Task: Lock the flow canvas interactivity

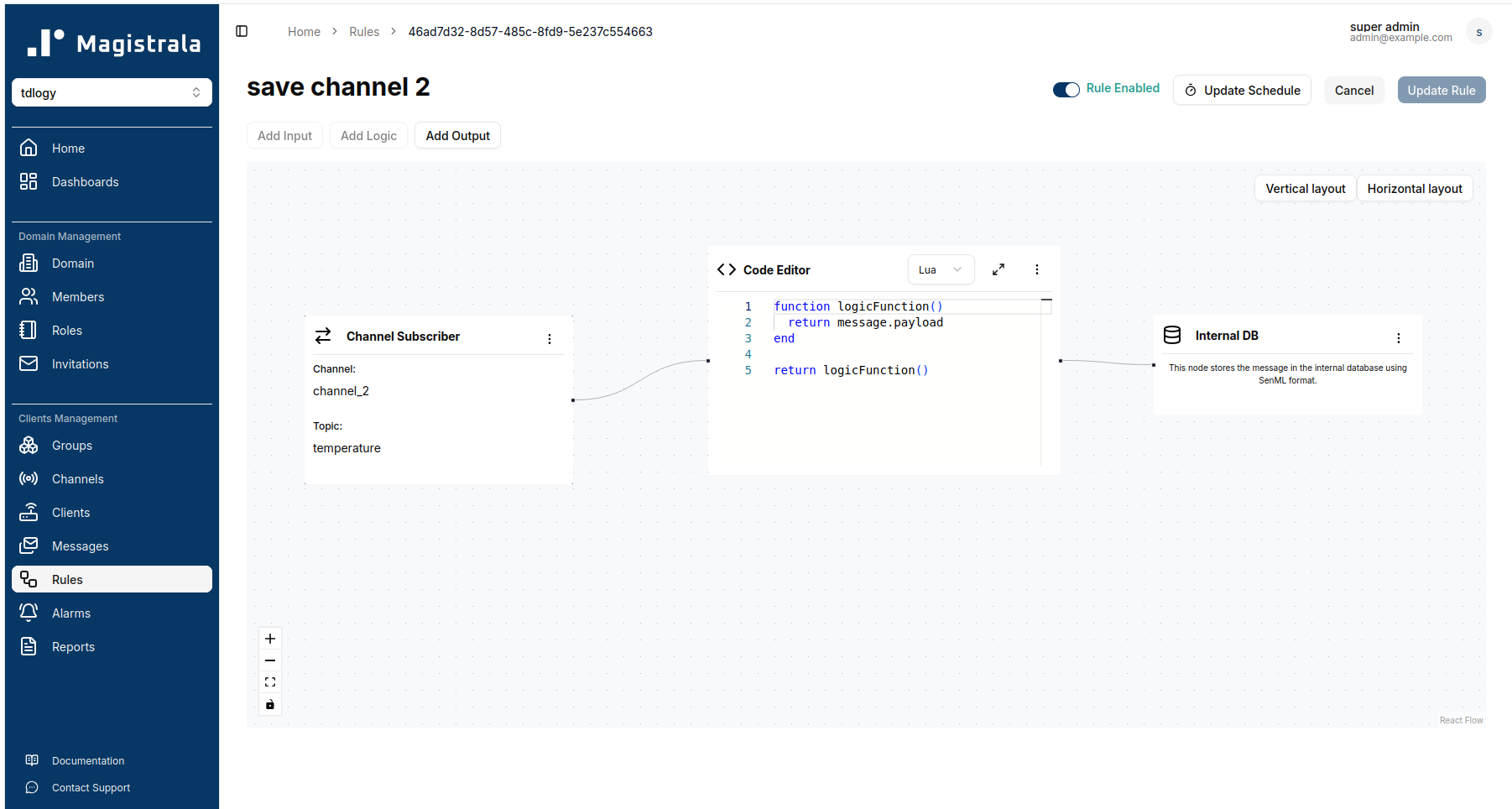Action: point(270,704)
